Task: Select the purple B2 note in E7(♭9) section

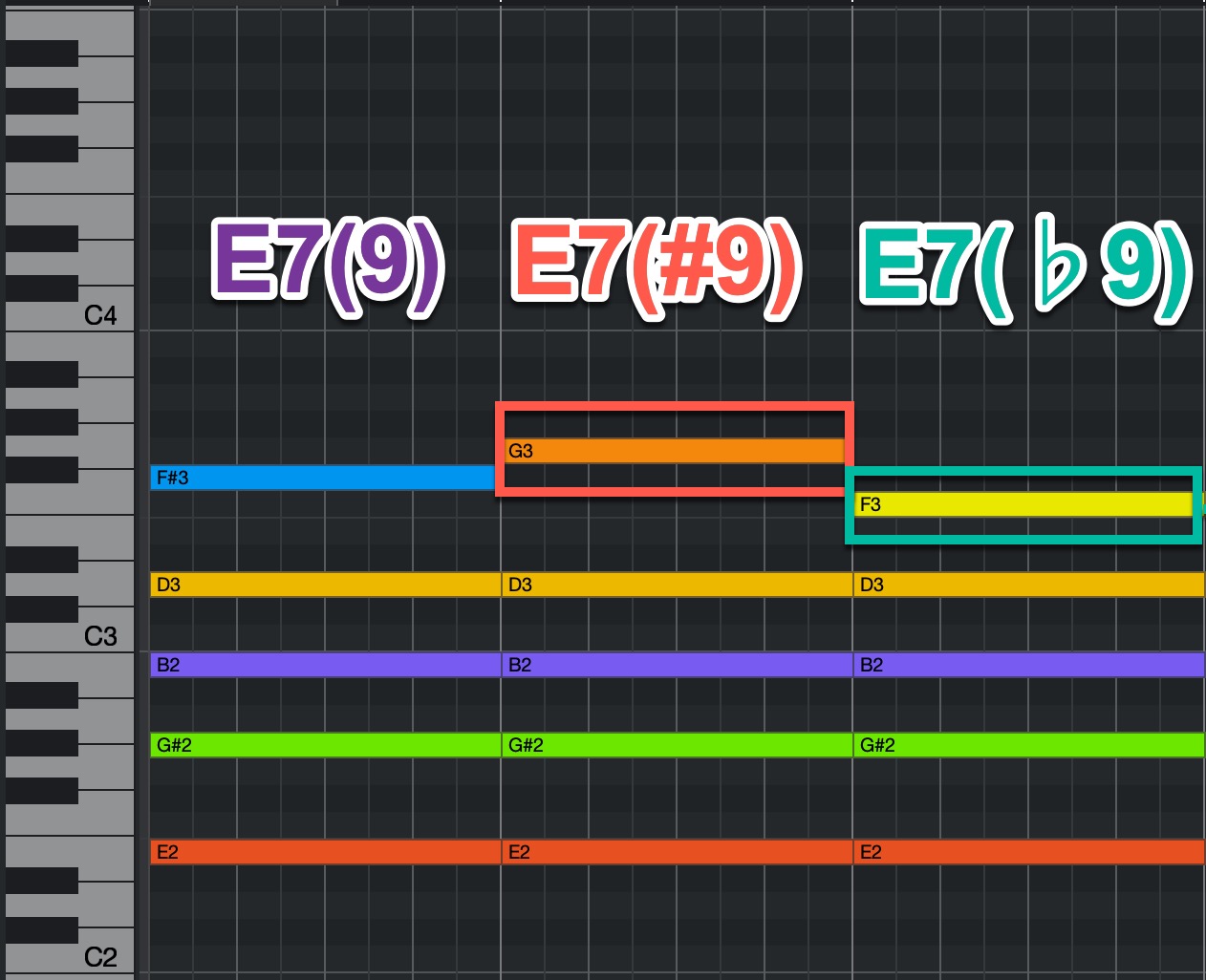Action: (1029, 665)
